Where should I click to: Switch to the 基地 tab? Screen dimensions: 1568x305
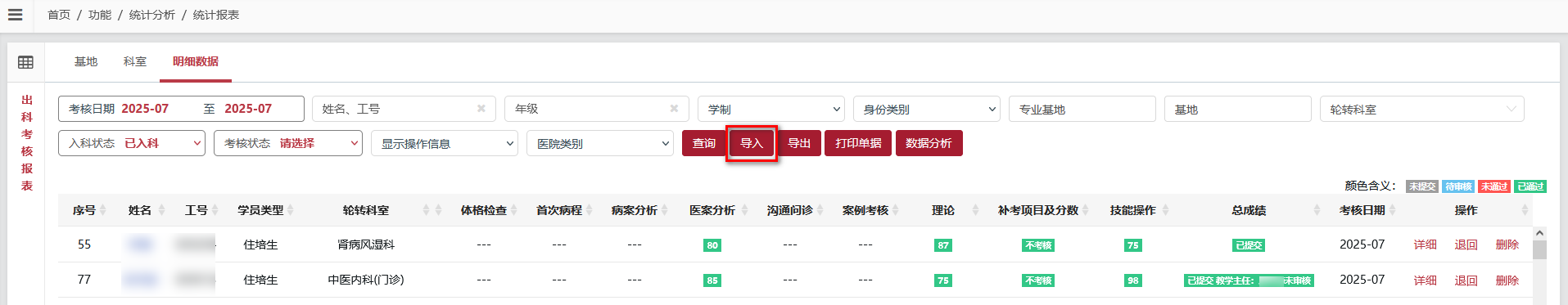(86, 61)
